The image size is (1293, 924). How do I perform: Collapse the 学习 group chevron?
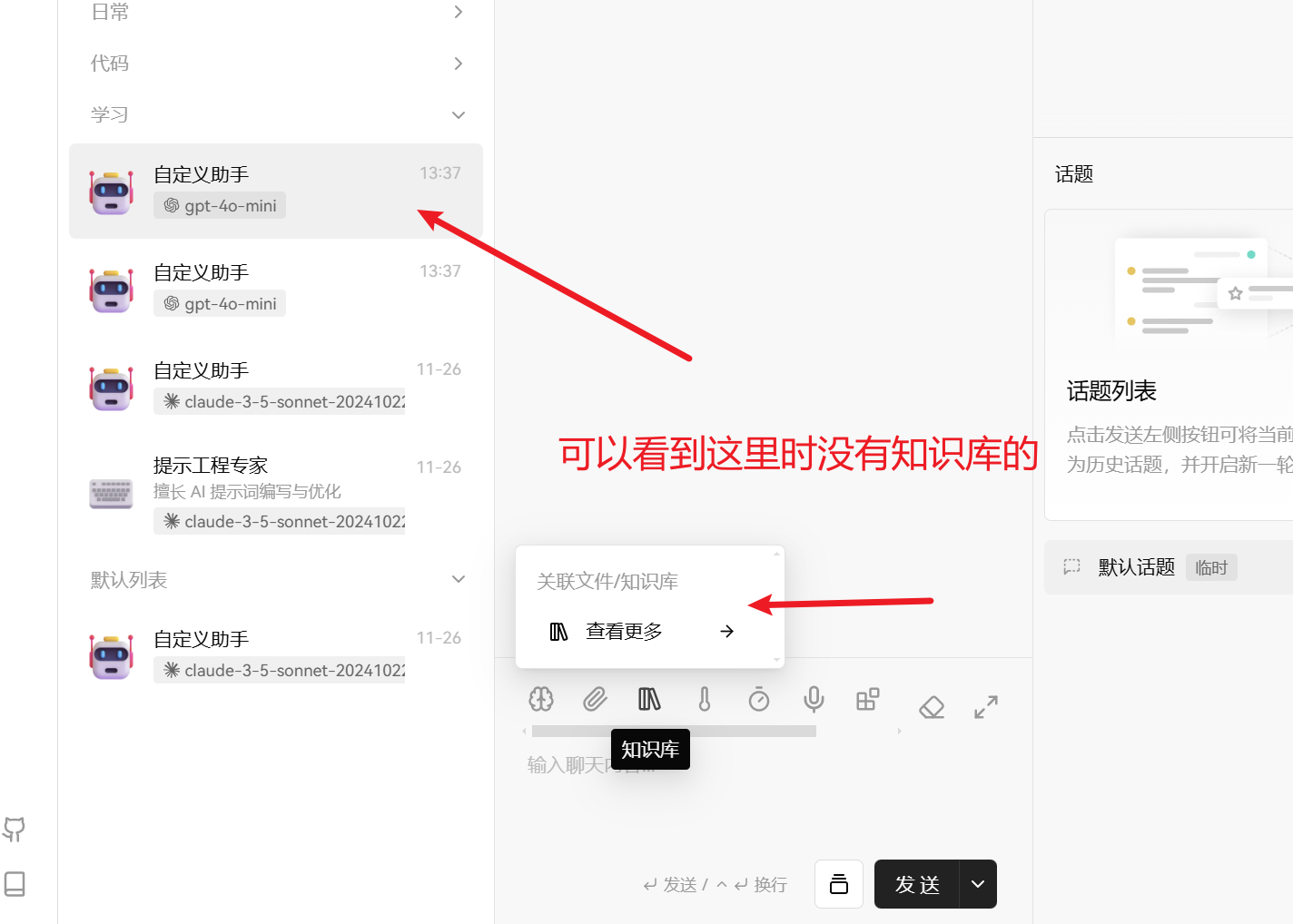click(459, 115)
